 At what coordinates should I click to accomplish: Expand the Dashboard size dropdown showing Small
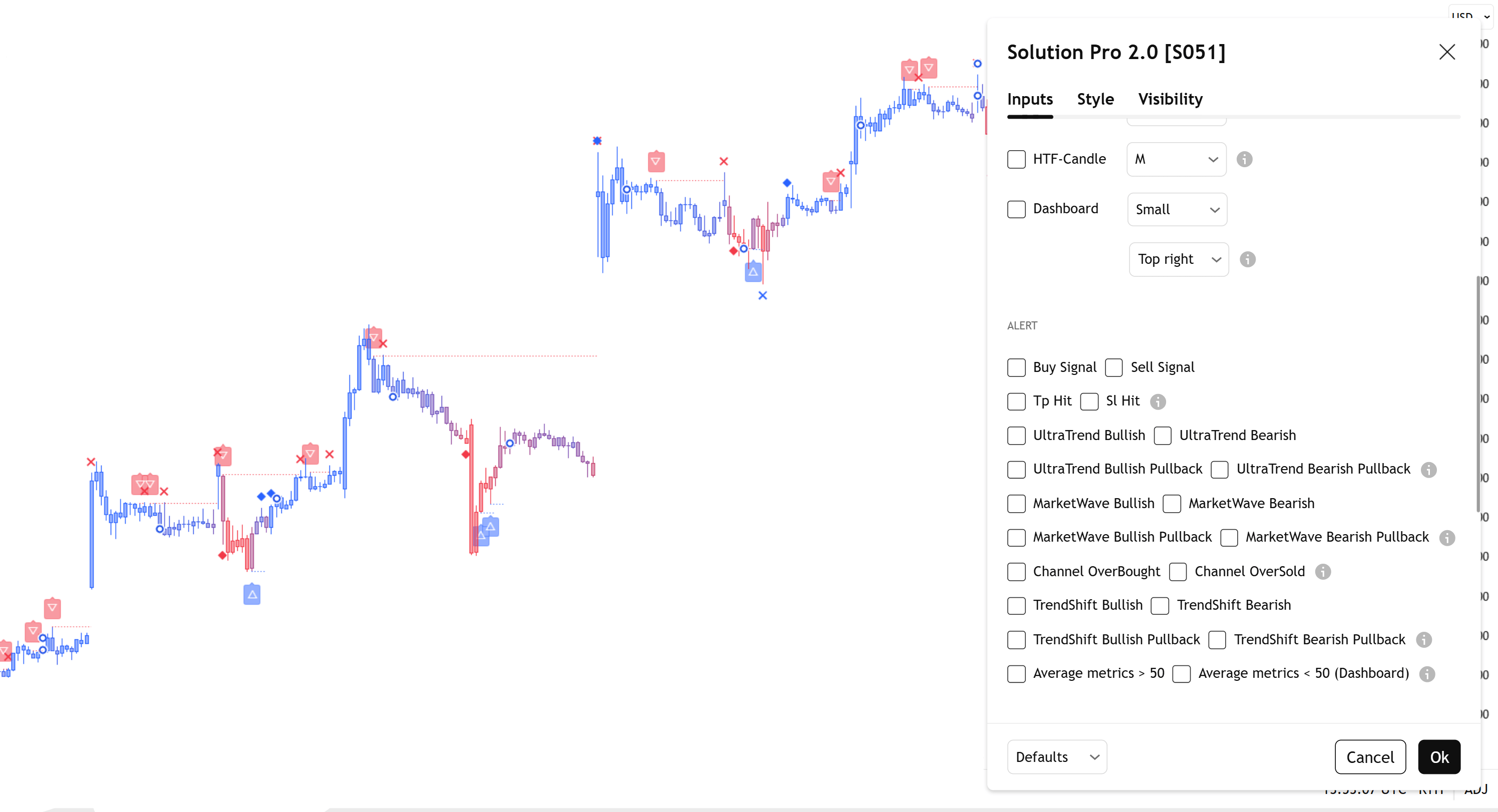click(x=1177, y=209)
